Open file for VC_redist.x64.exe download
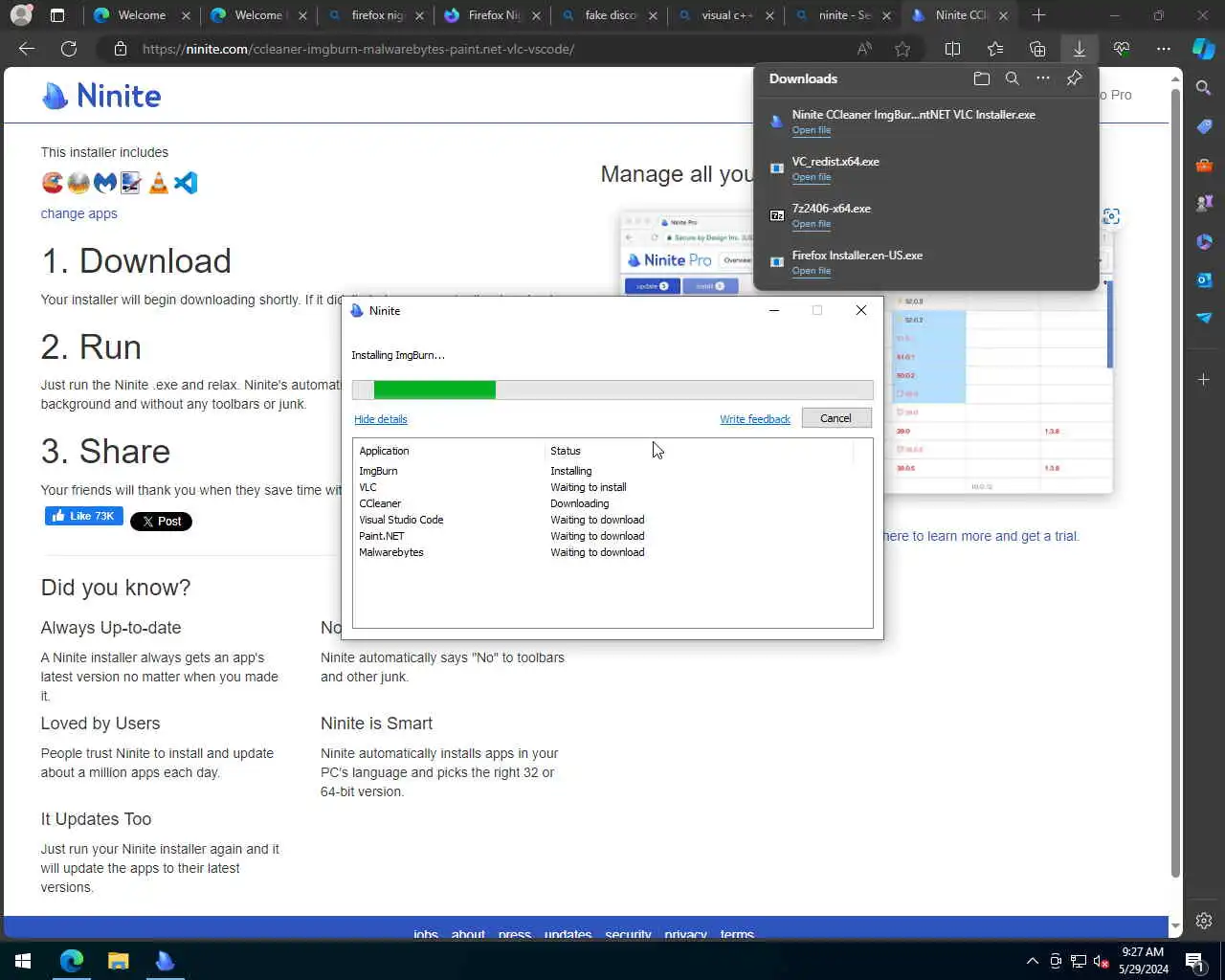Image resolution: width=1225 pixels, height=980 pixels. [811, 177]
